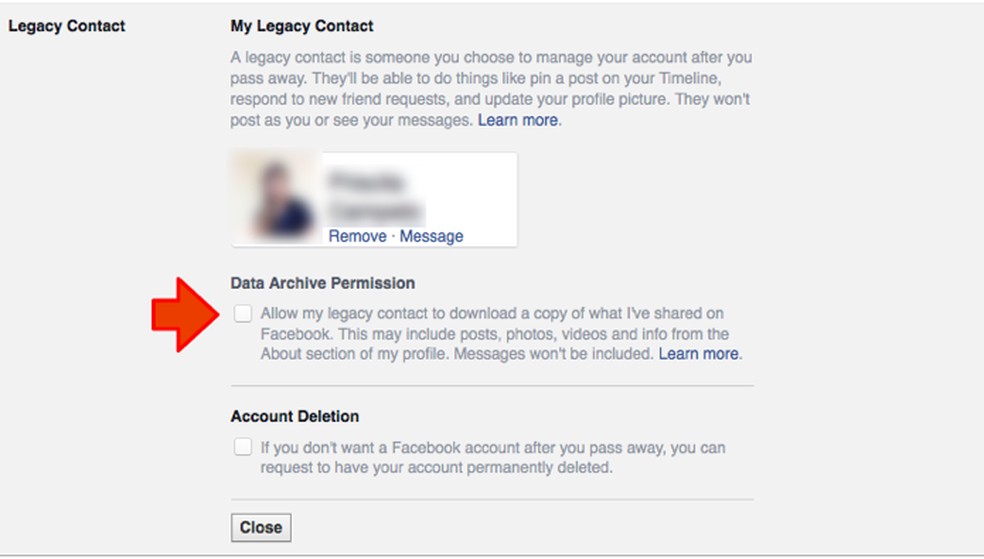
Task: Click the "Account Deletion" heading
Action: 294,416
